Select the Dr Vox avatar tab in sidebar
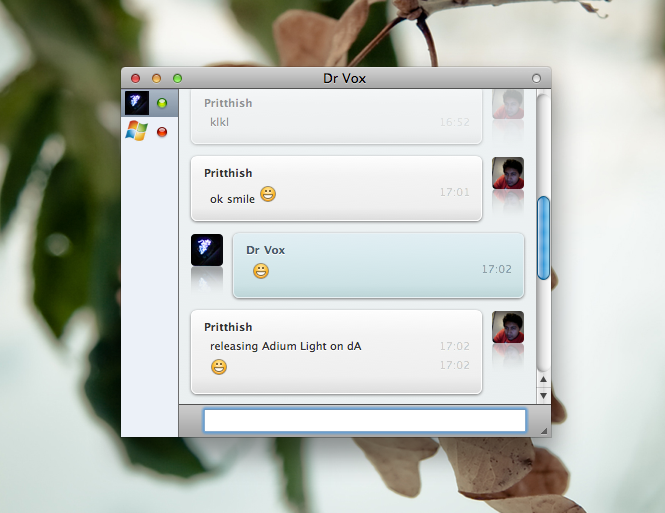The height and width of the screenshot is (513, 665). [x=137, y=103]
